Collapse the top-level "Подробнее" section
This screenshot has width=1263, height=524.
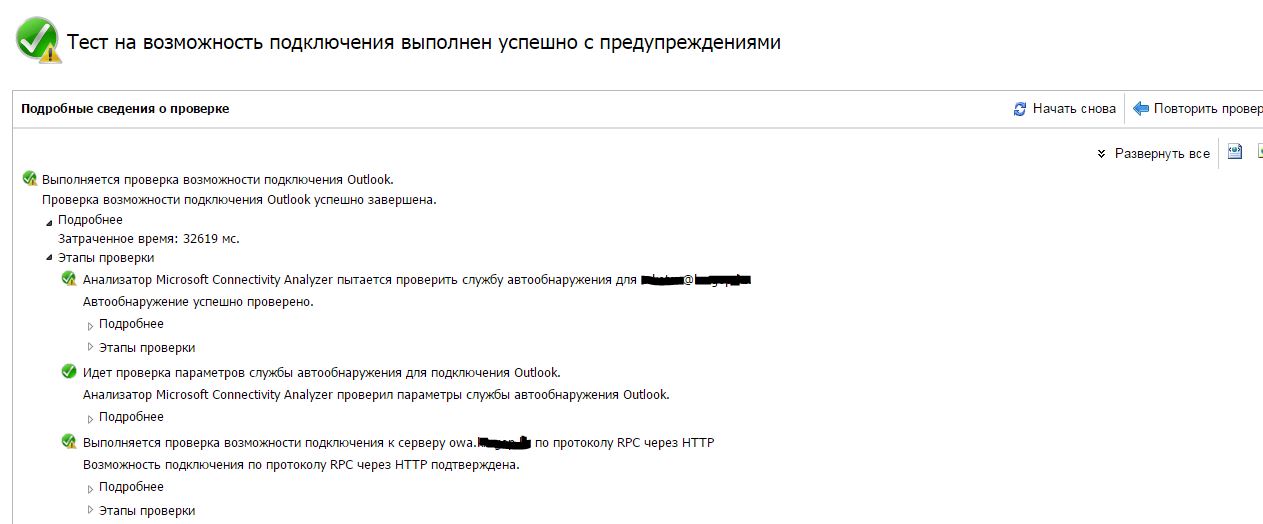[49, 221]
